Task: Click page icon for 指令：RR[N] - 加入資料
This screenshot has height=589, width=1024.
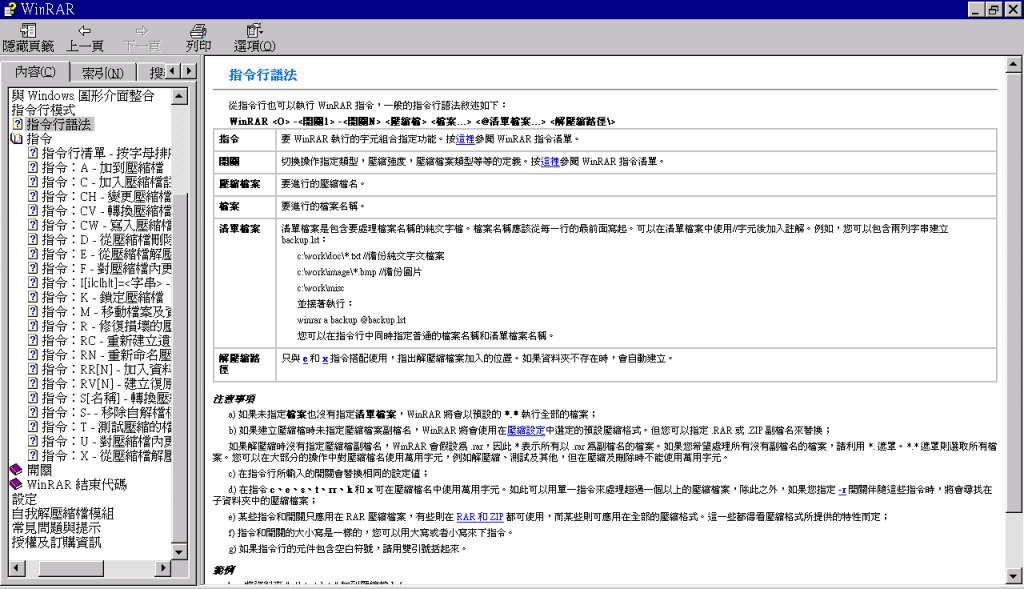Action: 33,368
